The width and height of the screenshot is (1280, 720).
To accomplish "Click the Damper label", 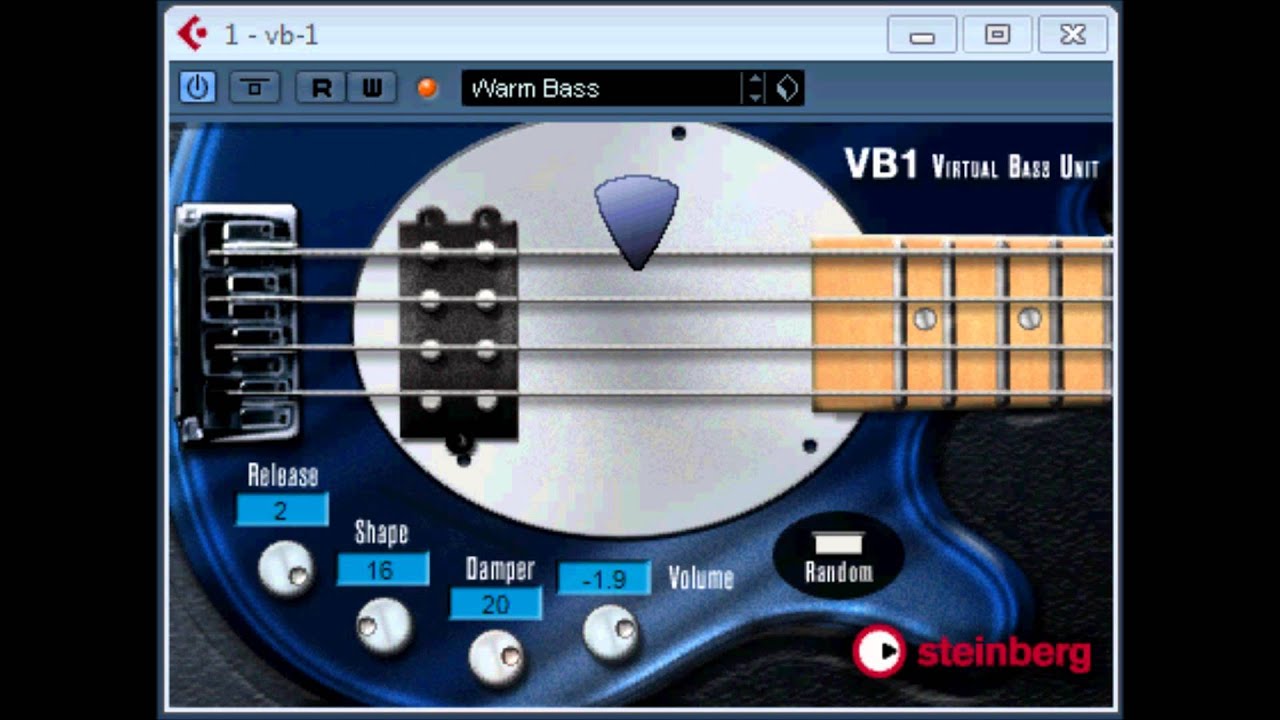I will point(500,569).
